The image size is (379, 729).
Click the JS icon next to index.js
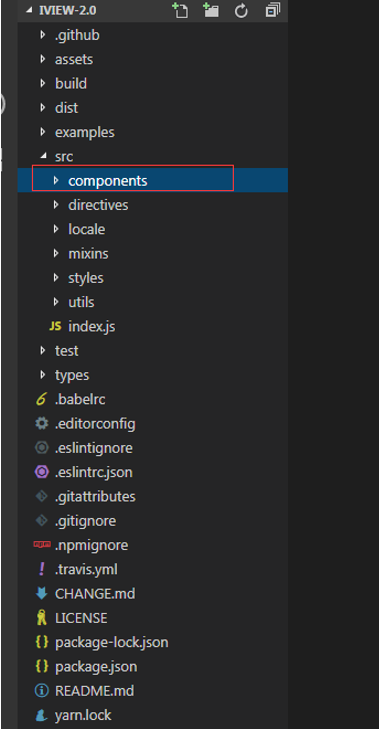click(55, 326)
